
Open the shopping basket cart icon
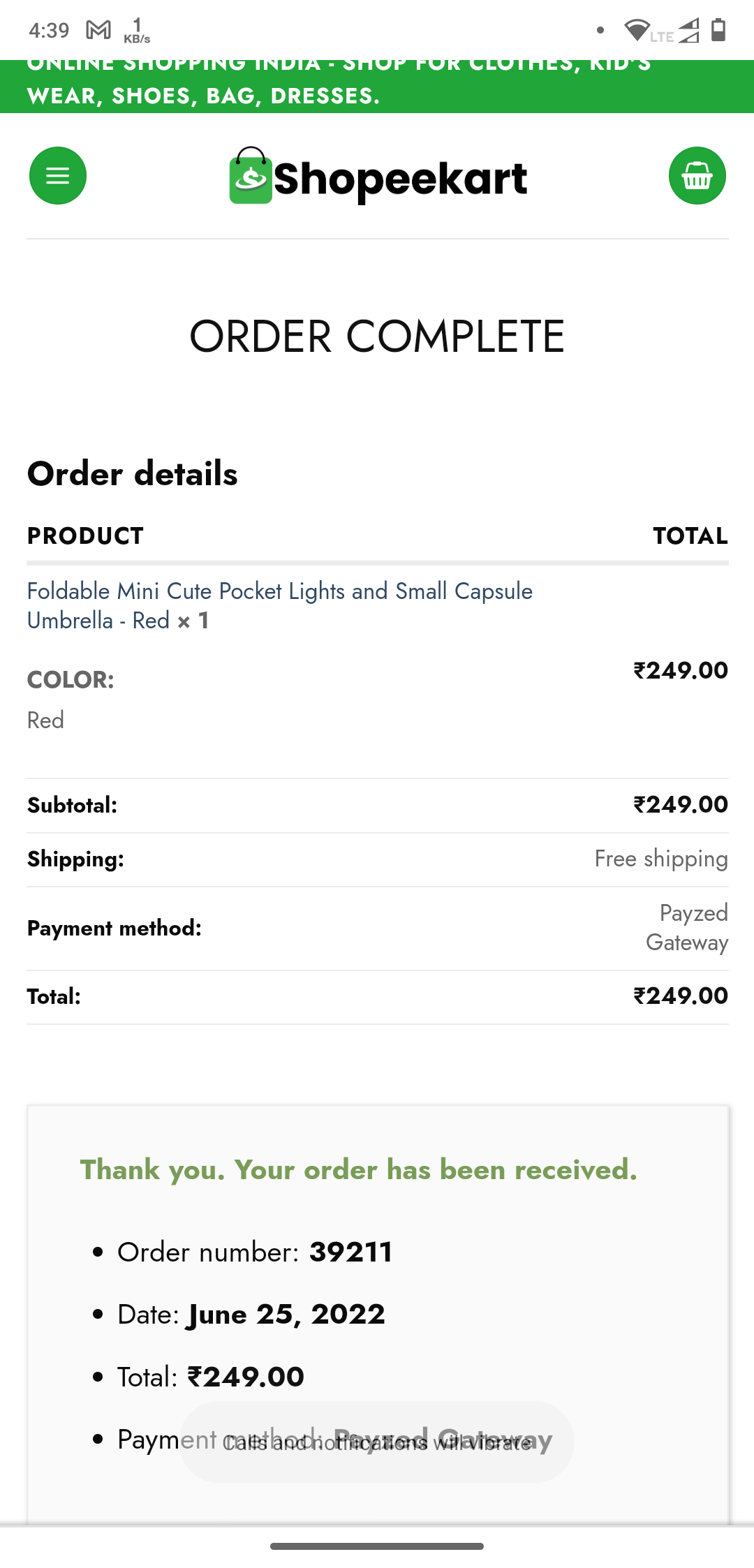click(697, 176)
